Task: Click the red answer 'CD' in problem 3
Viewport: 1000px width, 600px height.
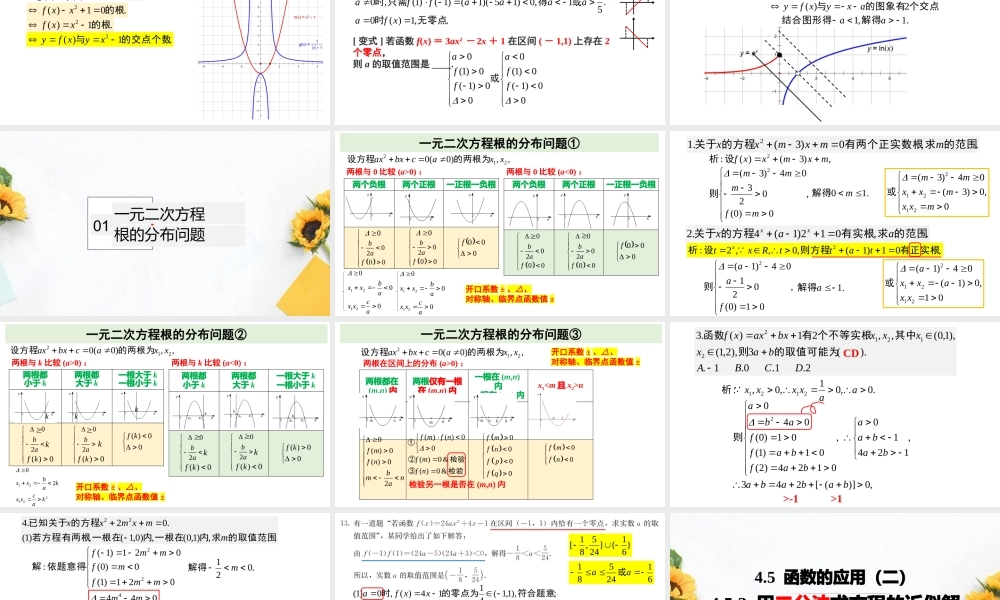Action: pos(851,353)
